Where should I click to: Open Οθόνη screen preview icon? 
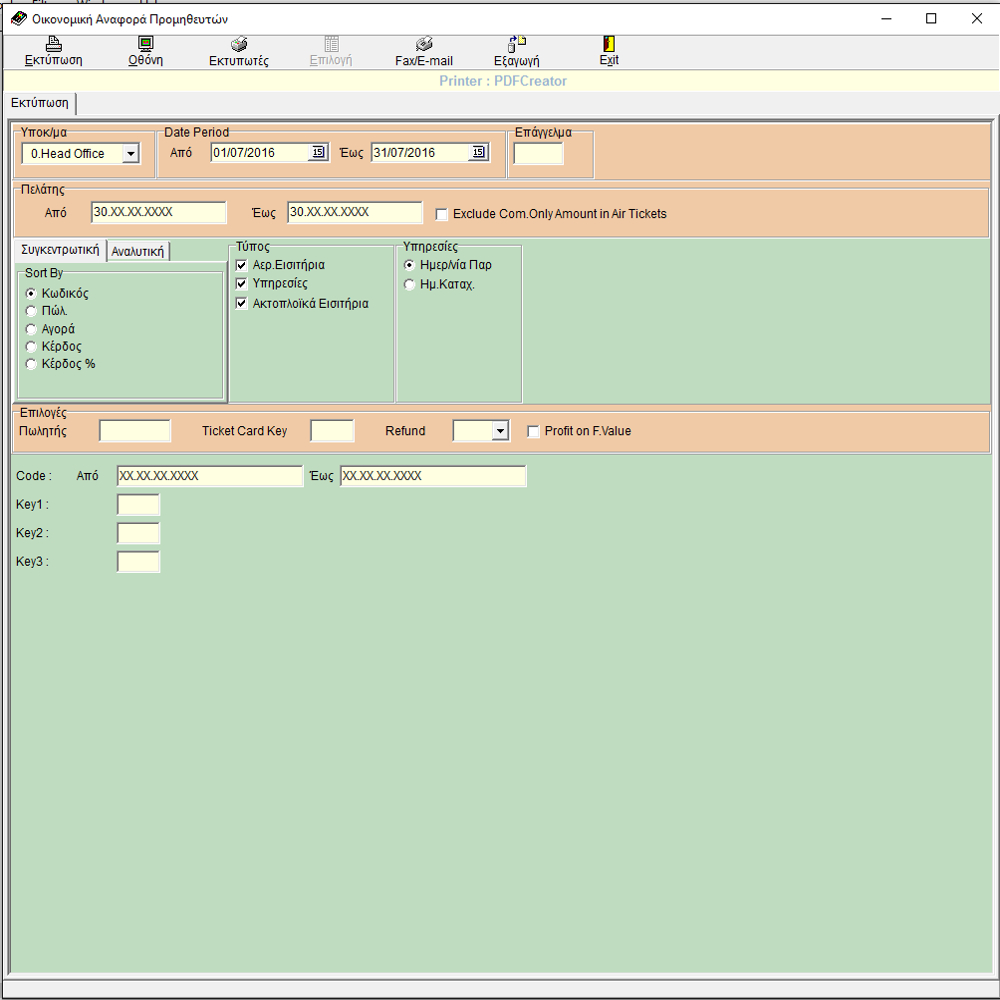point(145,44)
